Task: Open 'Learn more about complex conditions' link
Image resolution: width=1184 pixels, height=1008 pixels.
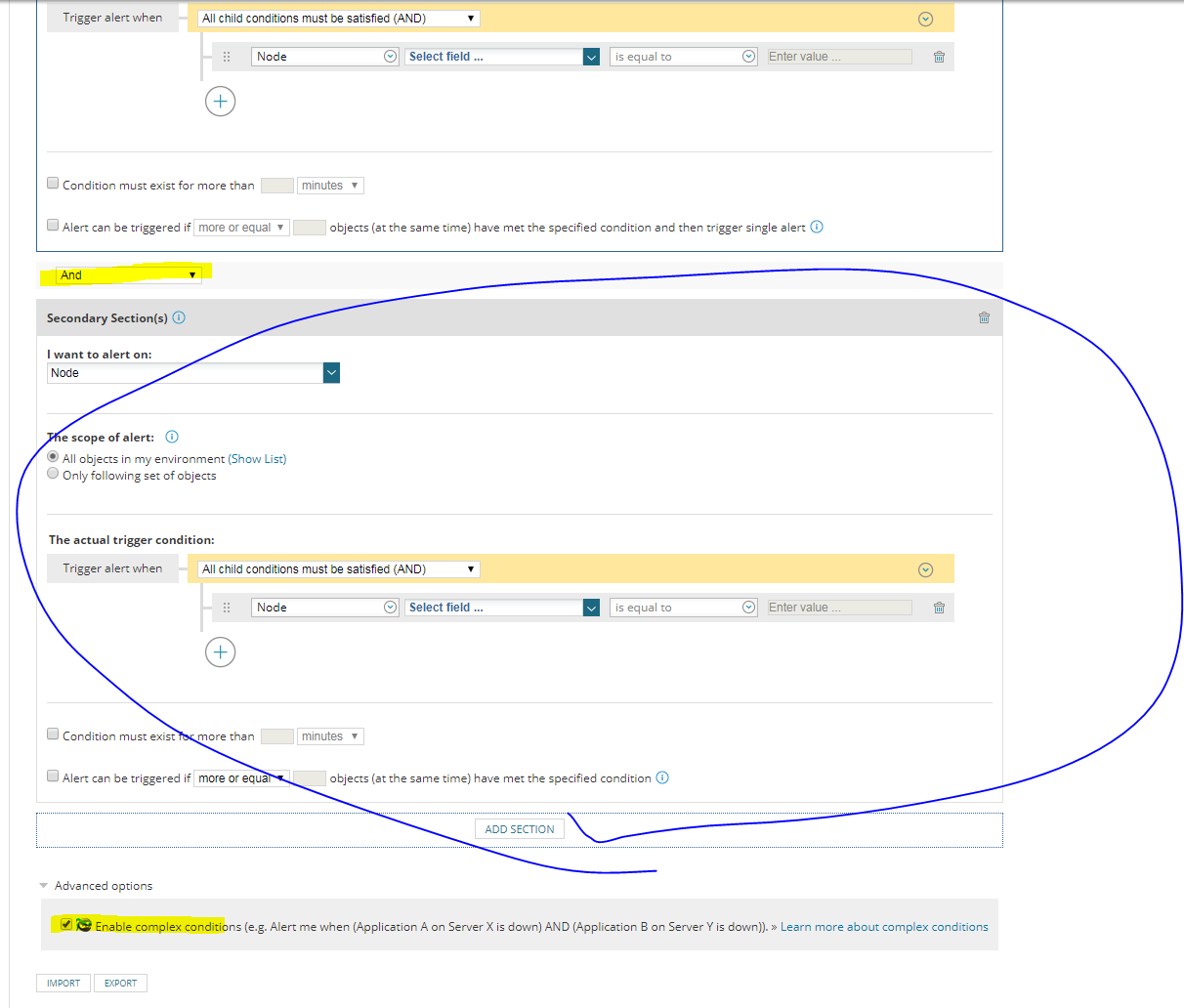Action: [x=884, y=927]
